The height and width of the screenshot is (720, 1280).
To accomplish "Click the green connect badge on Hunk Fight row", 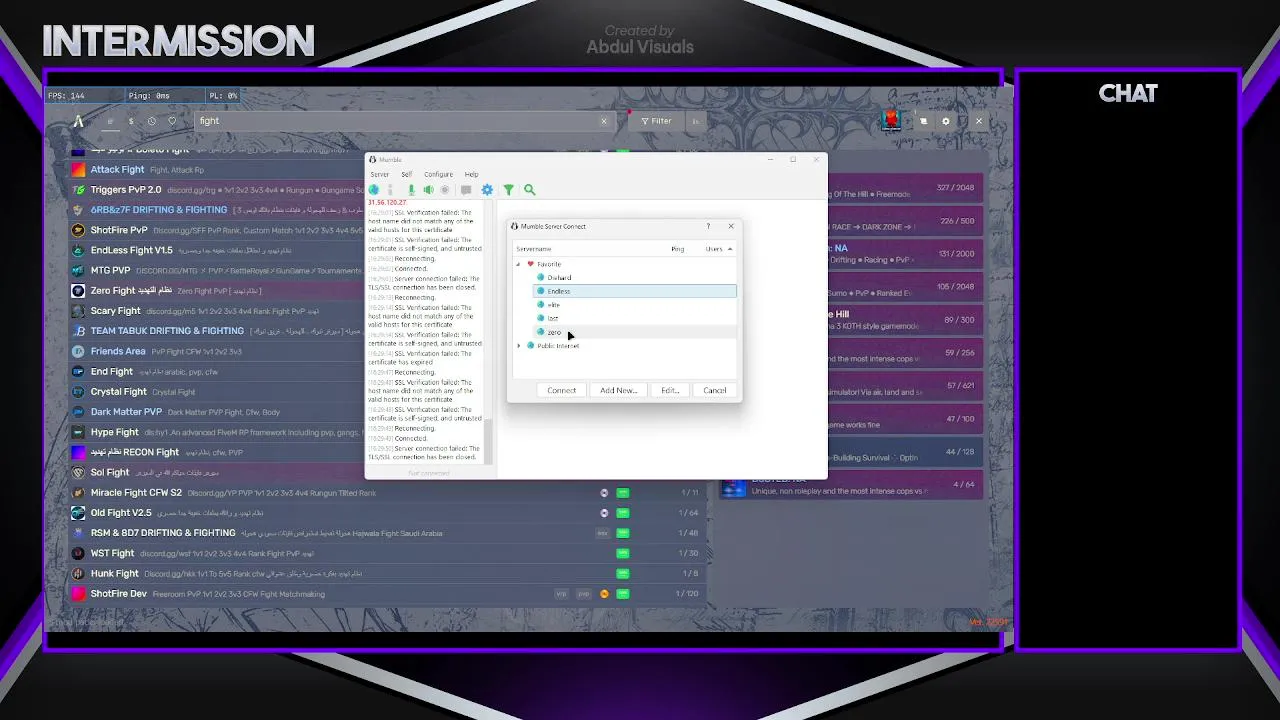I will click(x=623, y=574).
